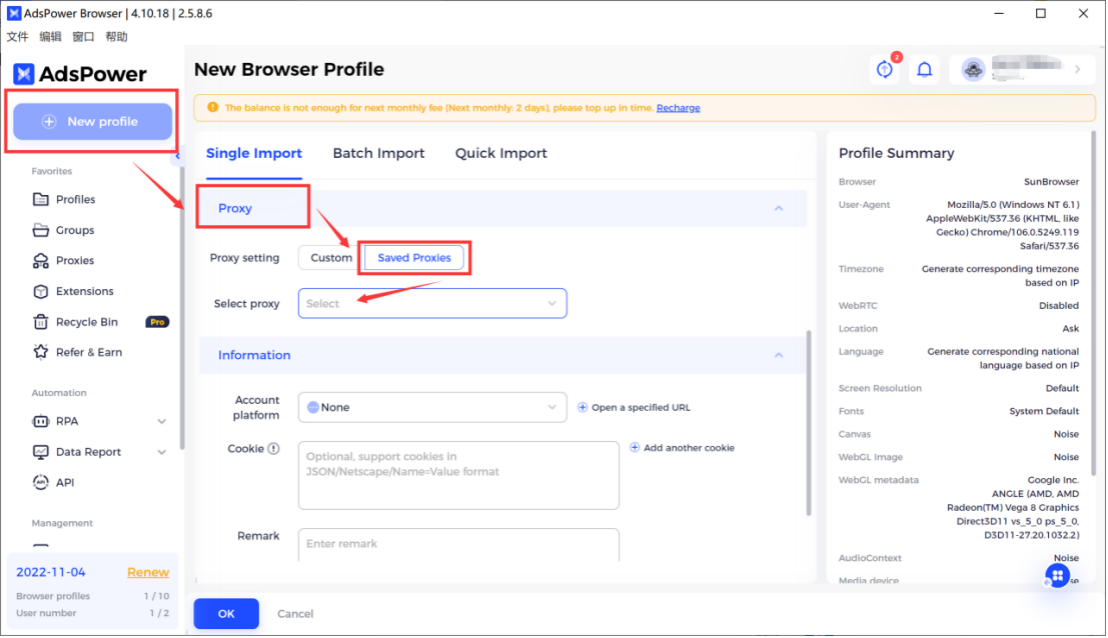1108x638 pixels.
Task: Switch to the Single Import tab
Action: [254, 153]
